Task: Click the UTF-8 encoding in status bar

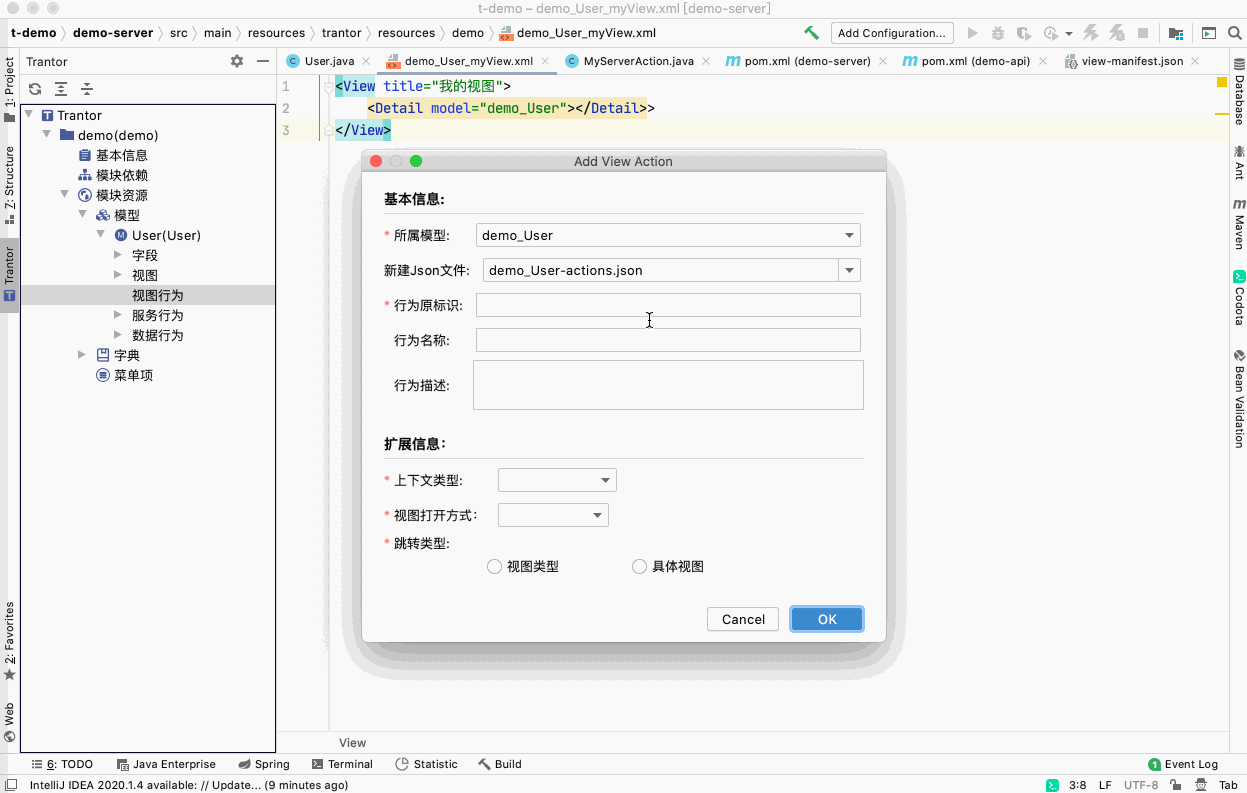Action: [x=1141, y=785]
